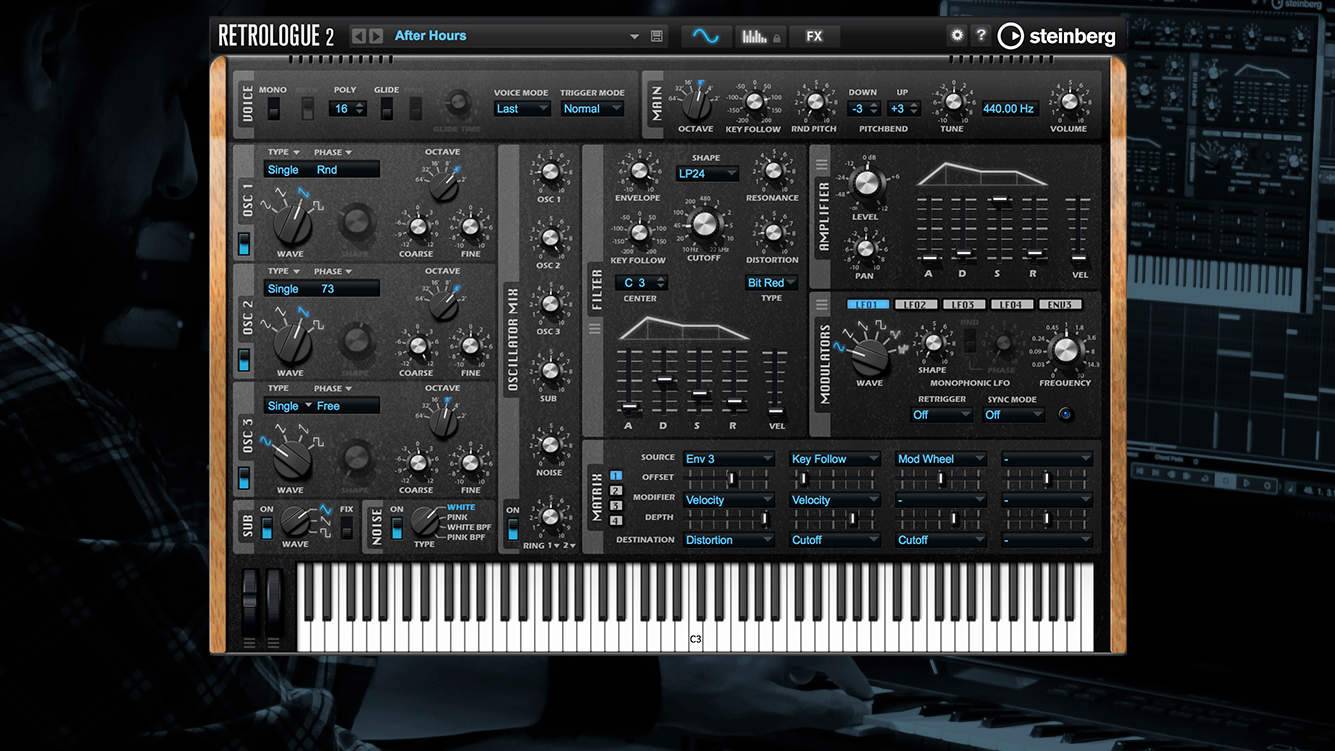Click the OSC 3 type field showing Single
1335x751 pixels.
click(289, 406)
